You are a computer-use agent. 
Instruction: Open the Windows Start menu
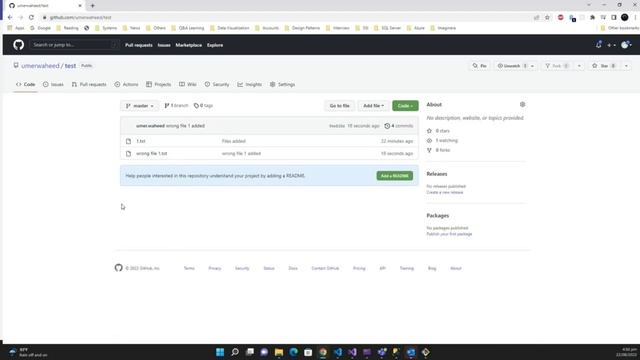(x=220, y=352)
